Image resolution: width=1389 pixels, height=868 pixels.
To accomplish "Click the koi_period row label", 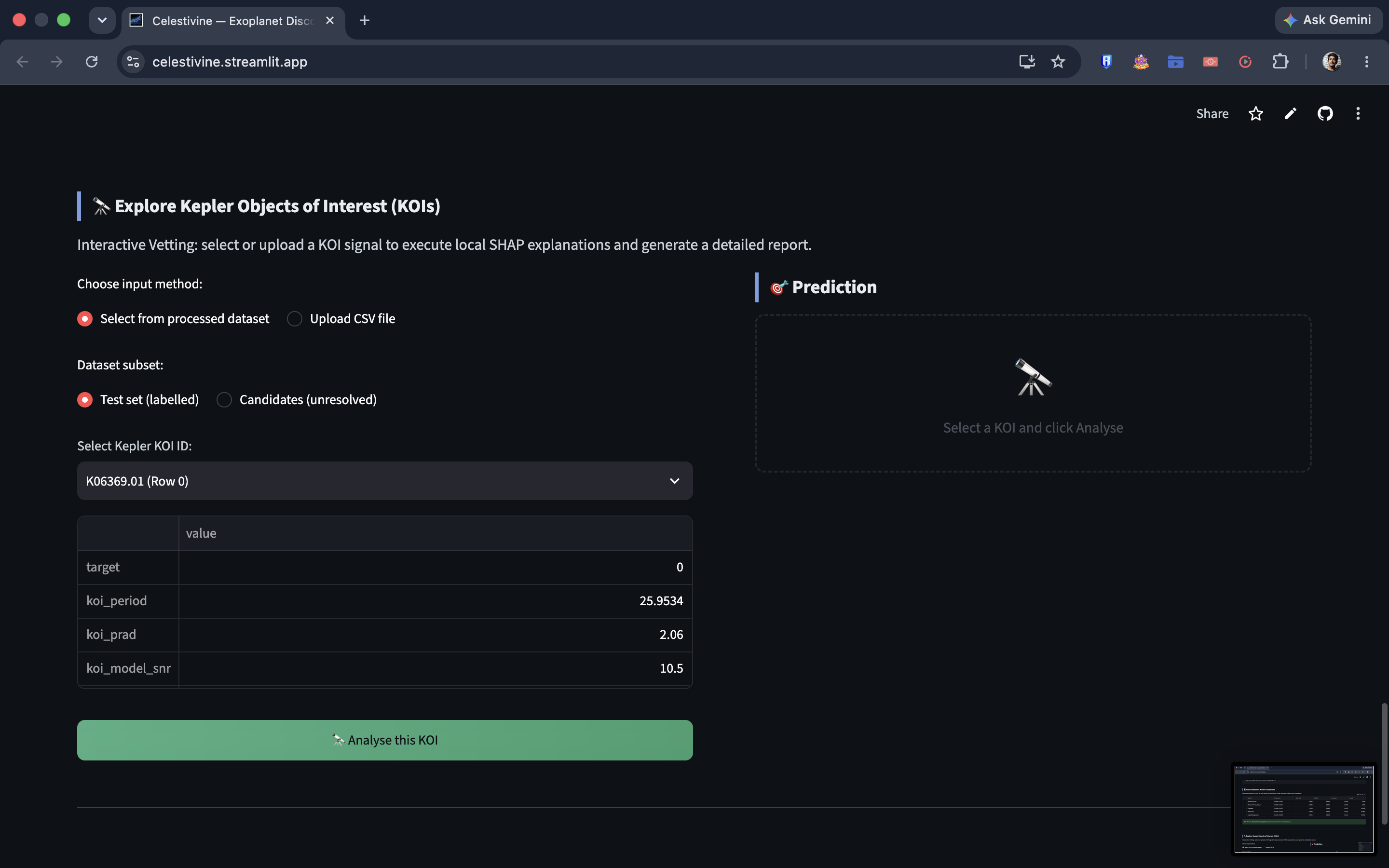I will coord(117,601).
